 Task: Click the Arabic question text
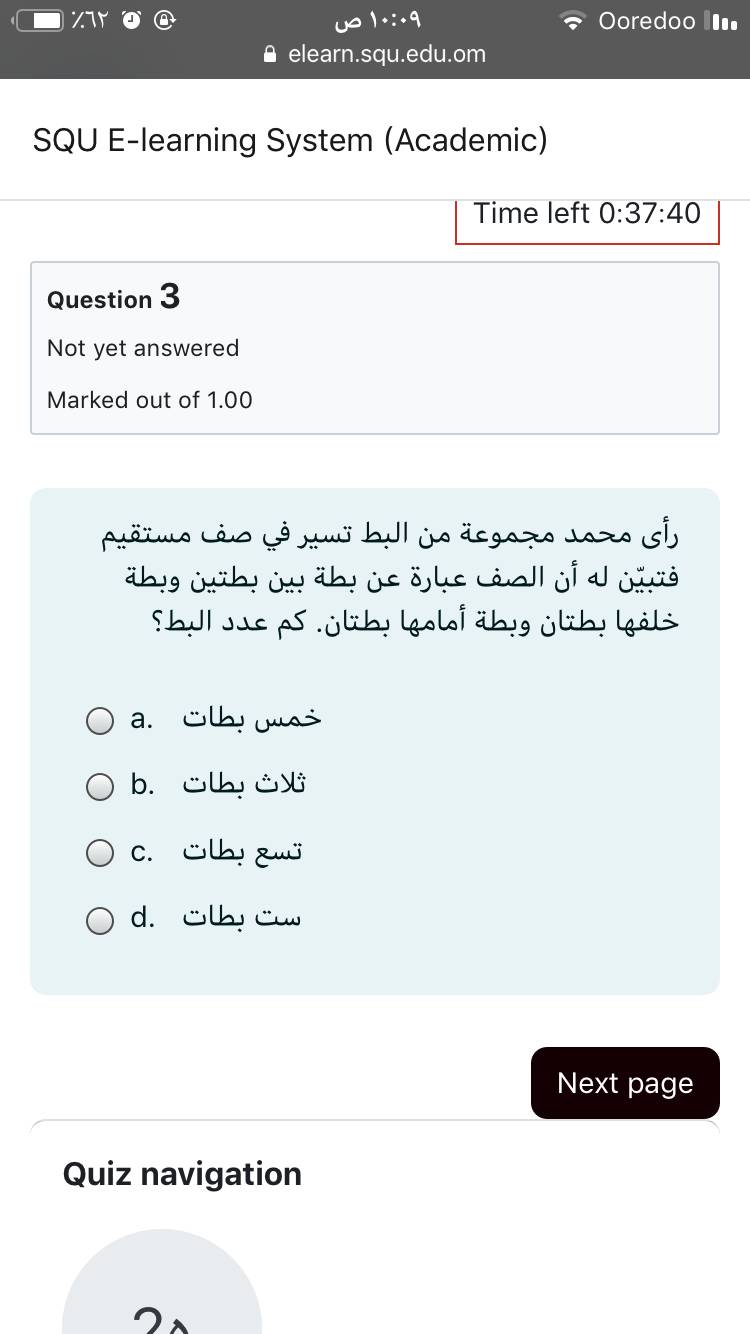tap(390, 579)
